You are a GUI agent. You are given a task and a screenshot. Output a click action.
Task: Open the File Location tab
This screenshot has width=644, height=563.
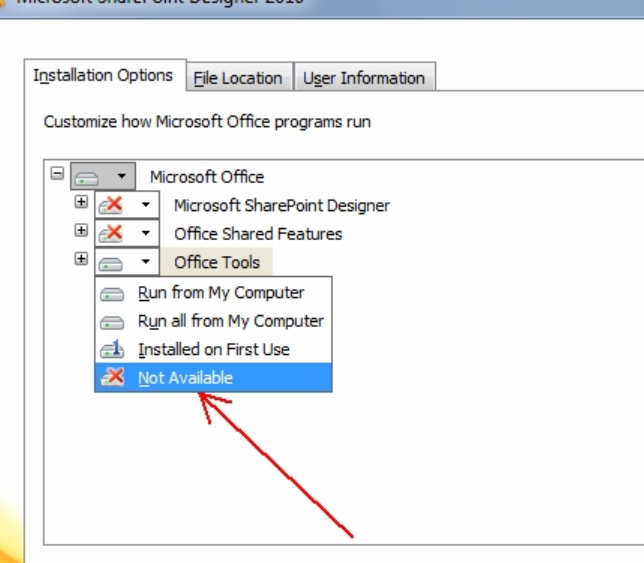239,77
